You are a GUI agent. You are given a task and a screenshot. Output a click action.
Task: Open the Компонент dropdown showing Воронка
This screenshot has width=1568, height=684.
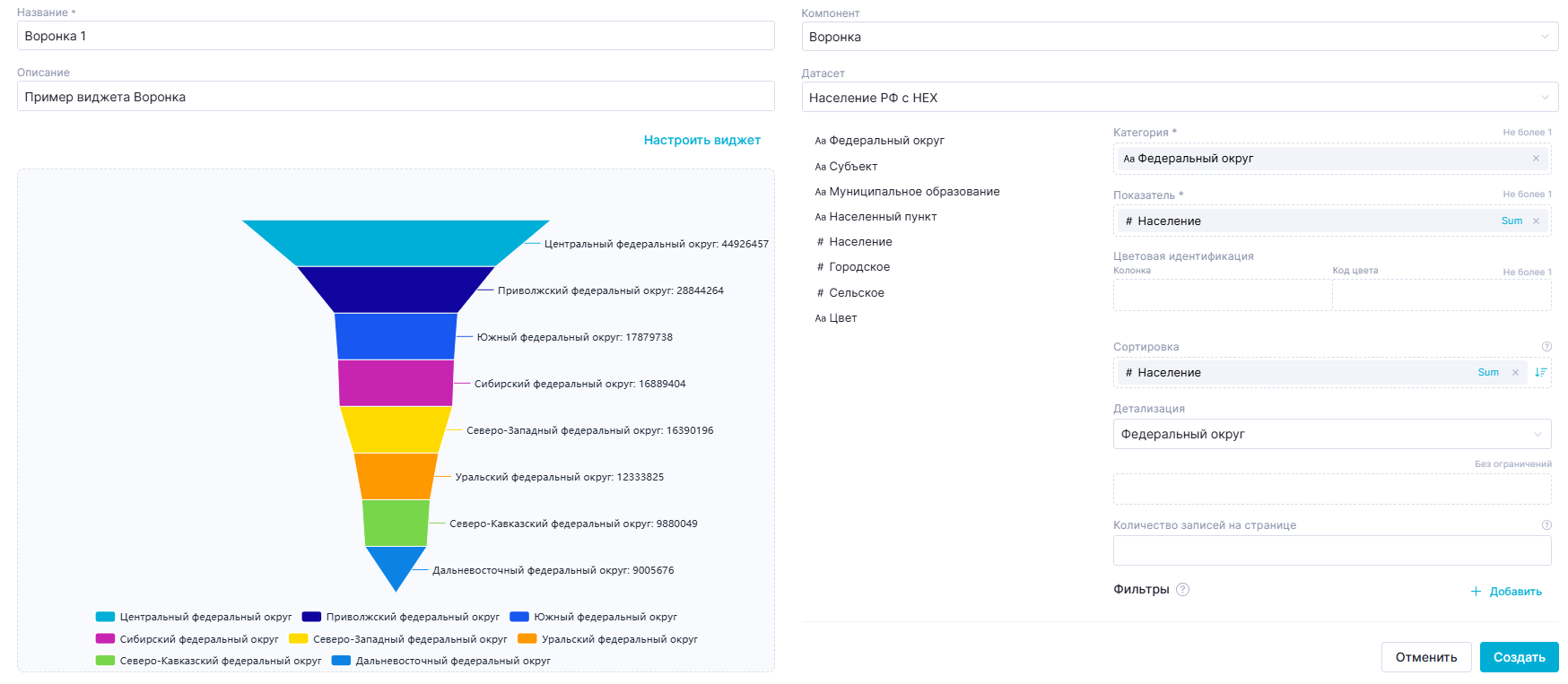[1179, 37]
